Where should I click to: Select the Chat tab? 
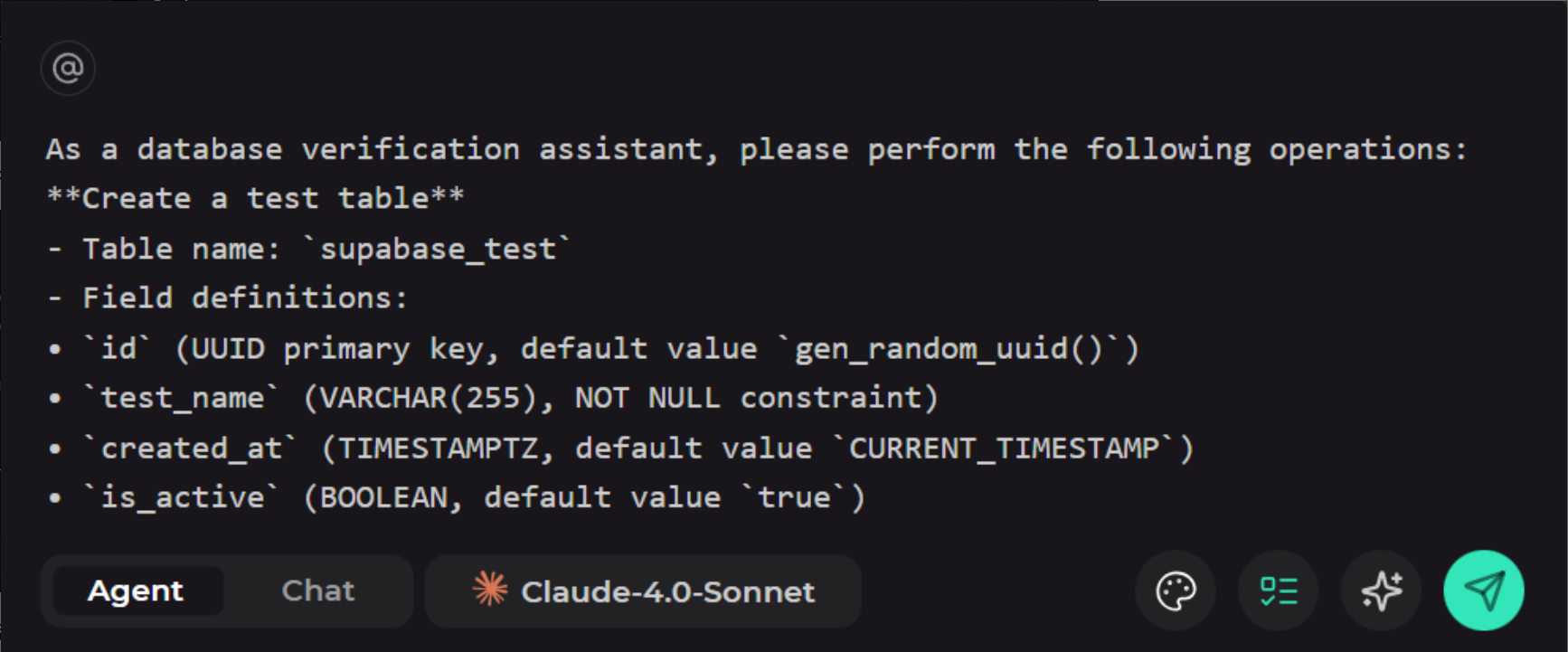317,591
